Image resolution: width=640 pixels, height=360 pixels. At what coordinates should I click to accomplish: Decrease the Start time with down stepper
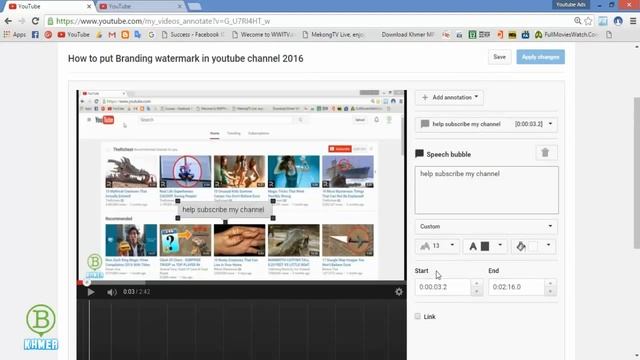[476, 291]
